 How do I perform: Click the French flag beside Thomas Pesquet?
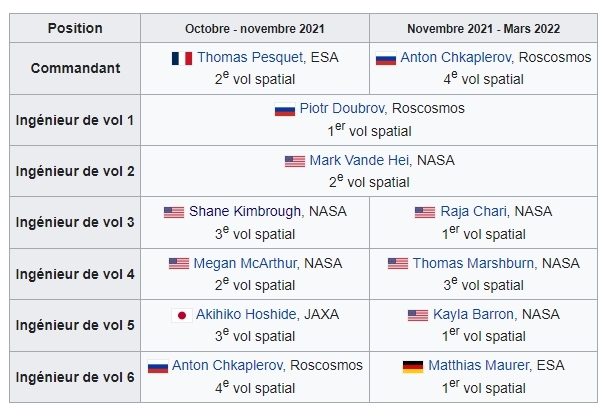[182, 59]
